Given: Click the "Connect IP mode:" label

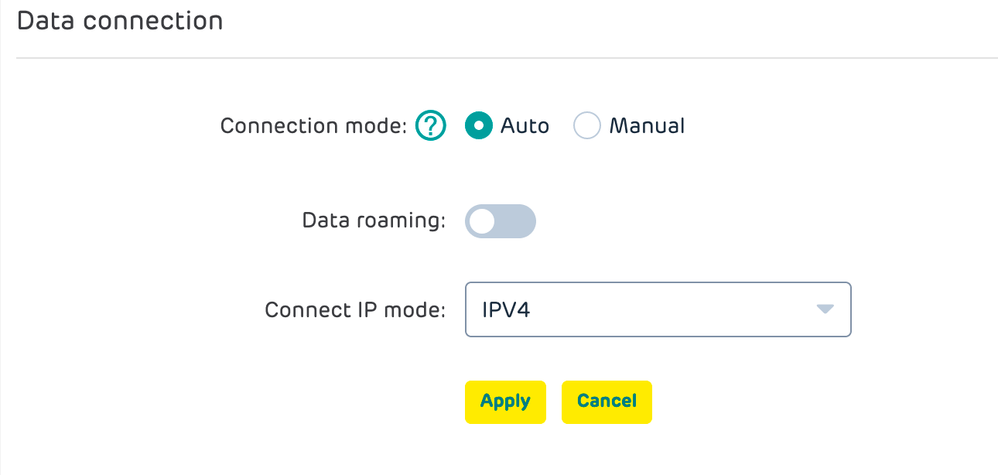Looking at the screenshot, I should (355, 310).
